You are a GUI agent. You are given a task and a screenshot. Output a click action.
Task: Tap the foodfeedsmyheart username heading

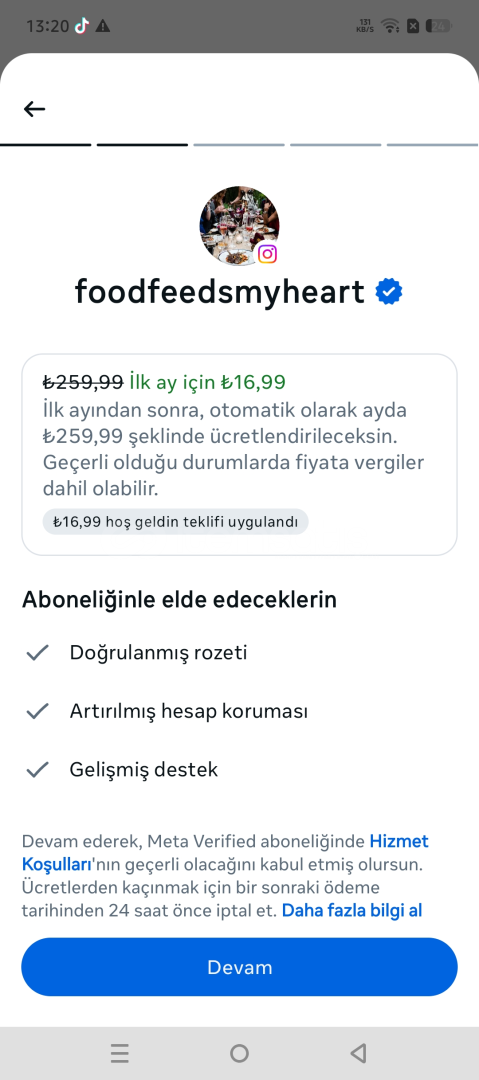point(219,292)
